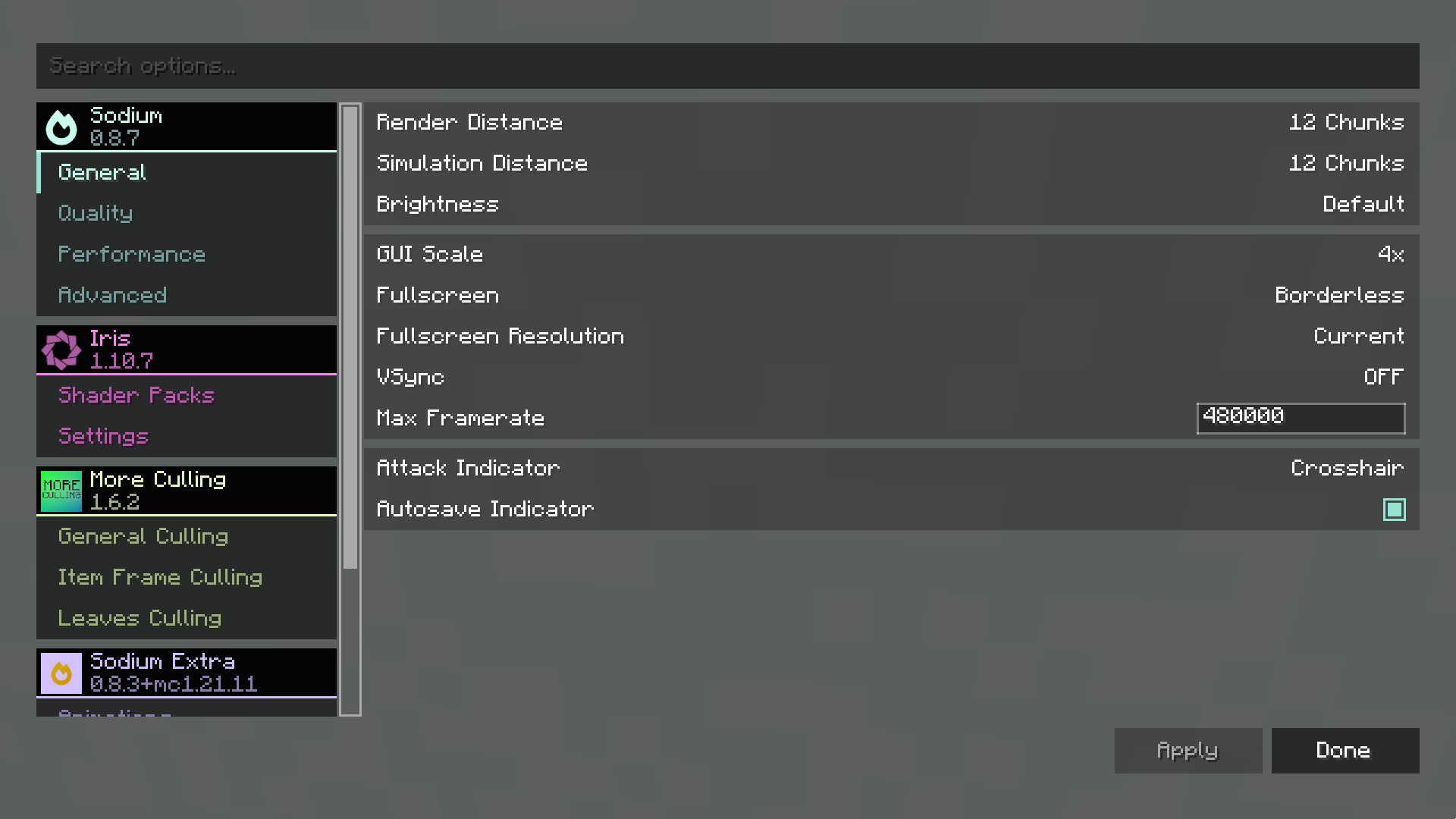This screenshot has width=1456, height=819.
Task: Click the Sodium Extra flame icon
Action: pos(61,673)
